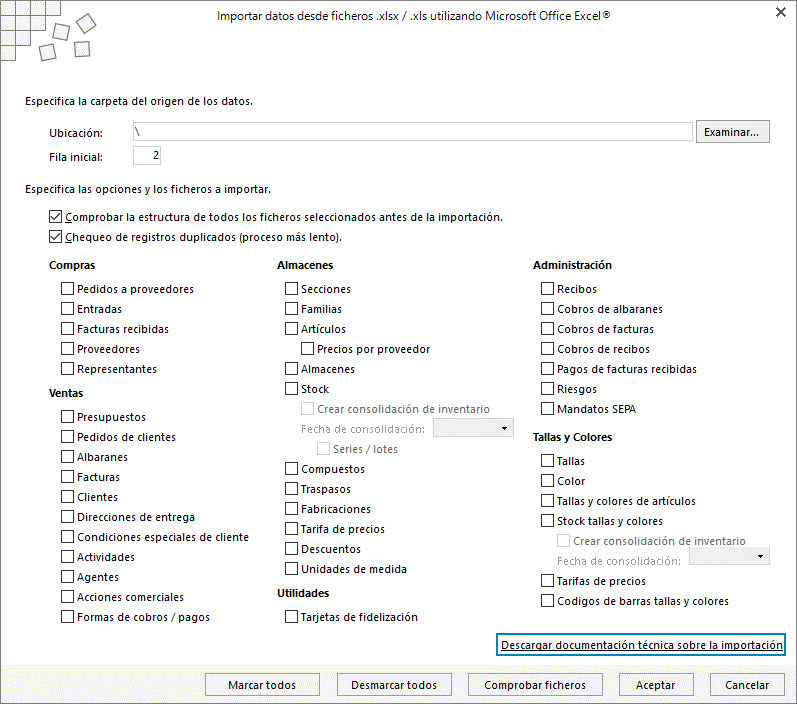Select Cobros de recibos checkbox
797x704 pixels.
[547, 349]
